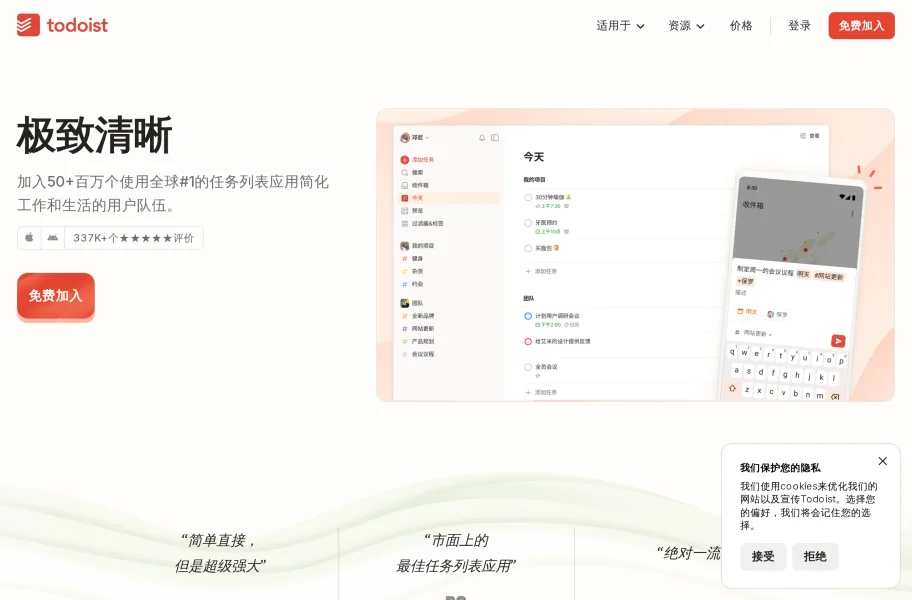The height and width of the screenshot is (600, 912).
Task: Click the 杂货 project hashtag
Action: point(404,272)
